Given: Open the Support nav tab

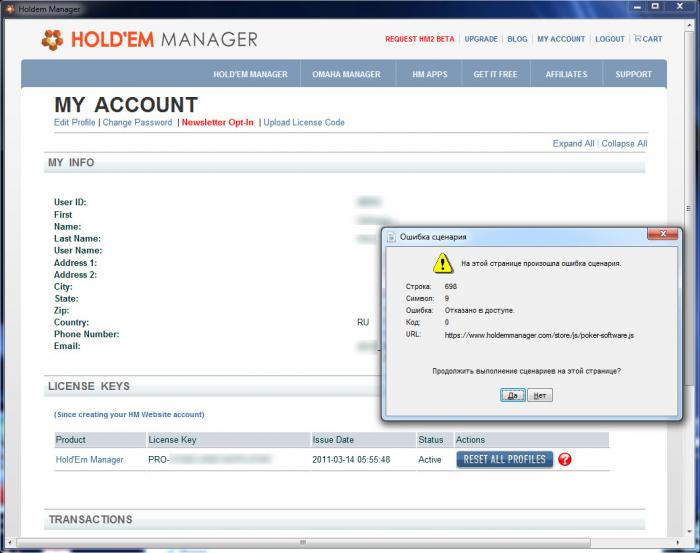Looking at the screenshot, I should point(633,74).
